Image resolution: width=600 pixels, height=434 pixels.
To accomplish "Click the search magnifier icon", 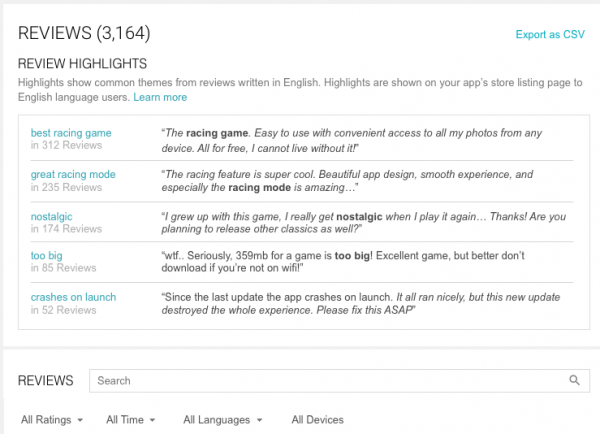I will click(574, 381).
